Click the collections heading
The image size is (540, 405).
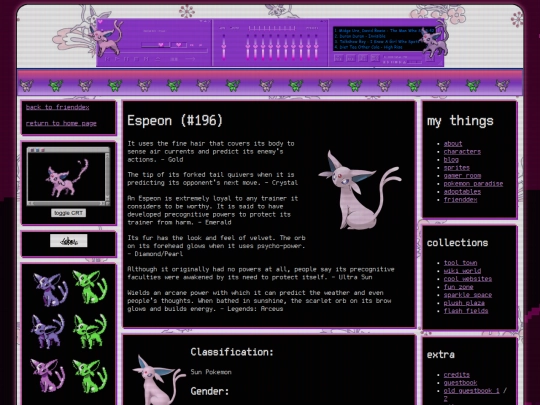[x=457, y=243]
